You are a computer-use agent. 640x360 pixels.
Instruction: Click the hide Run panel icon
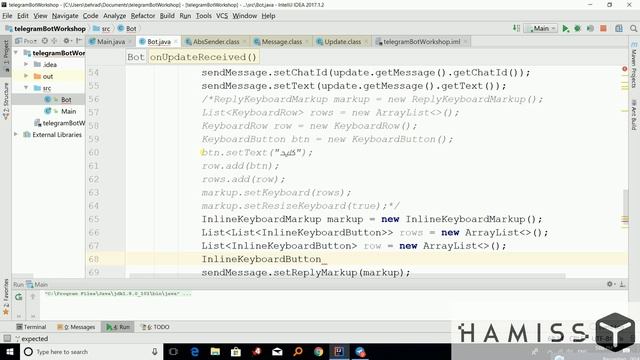pyautogui.click(x=622, y=284)
